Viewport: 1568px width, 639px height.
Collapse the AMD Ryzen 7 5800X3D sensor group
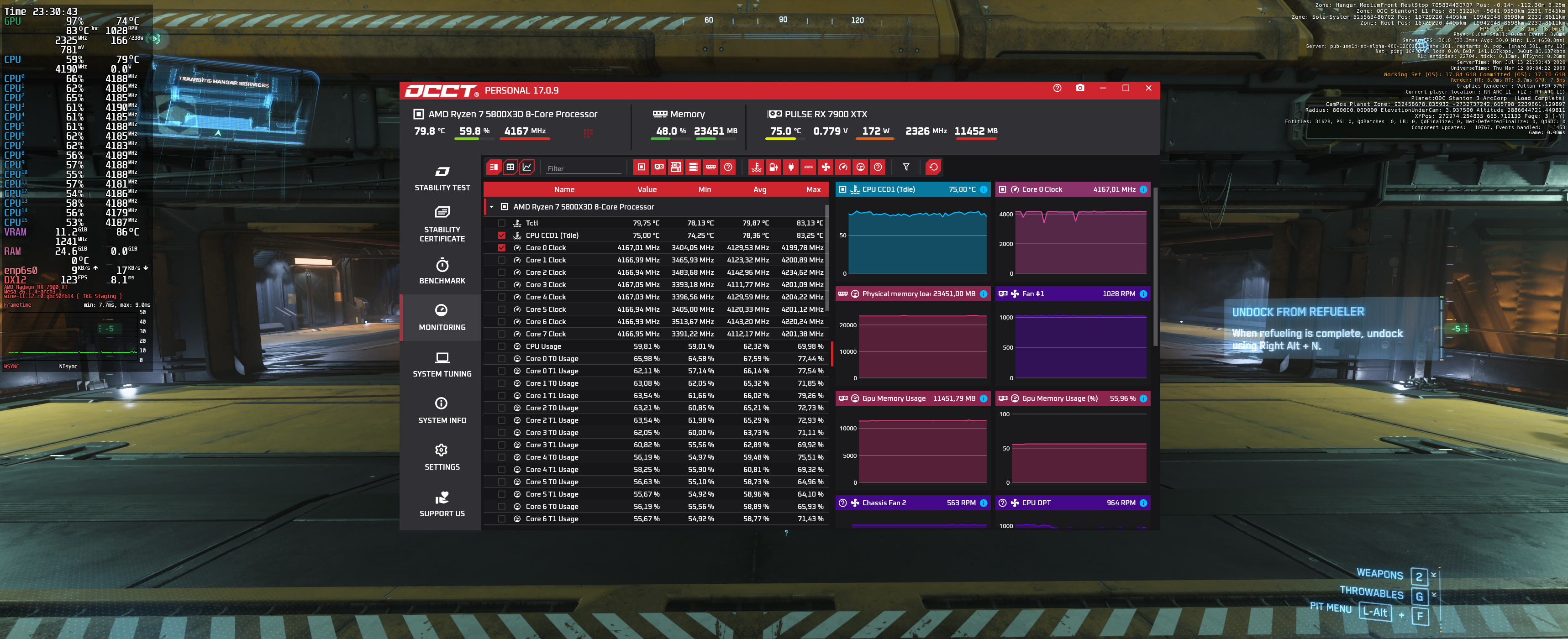(x=491, y=207)
